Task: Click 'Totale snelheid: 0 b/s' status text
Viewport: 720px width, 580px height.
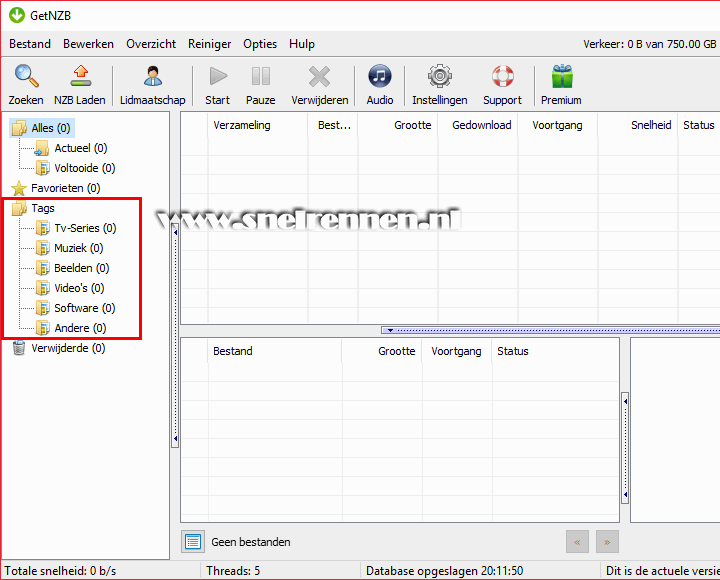Action: [x=60, y=571]
